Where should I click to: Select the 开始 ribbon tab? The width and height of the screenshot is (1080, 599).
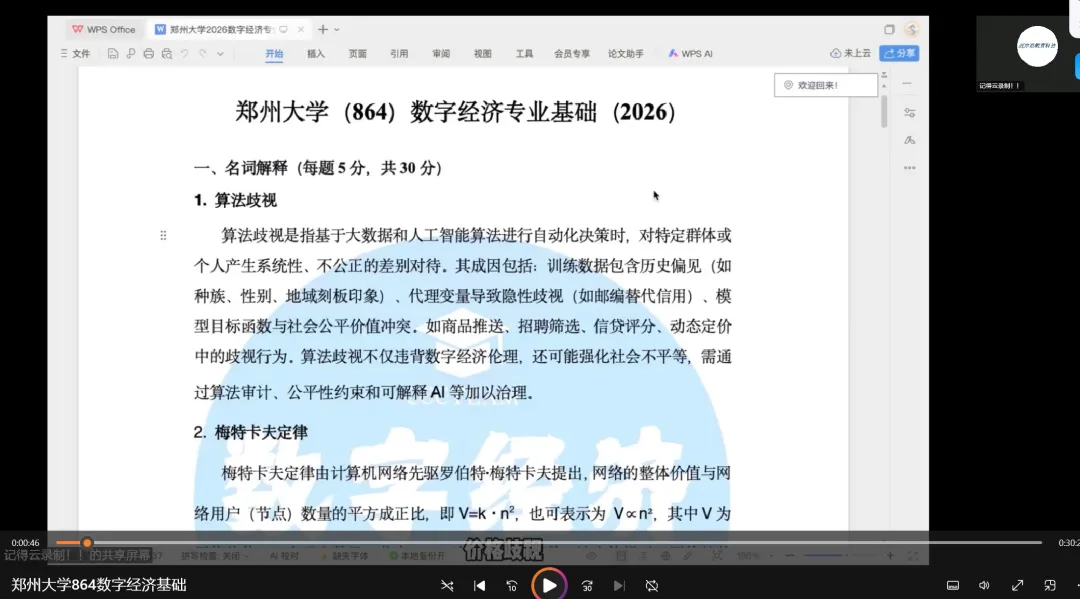(x=274, y=54)
